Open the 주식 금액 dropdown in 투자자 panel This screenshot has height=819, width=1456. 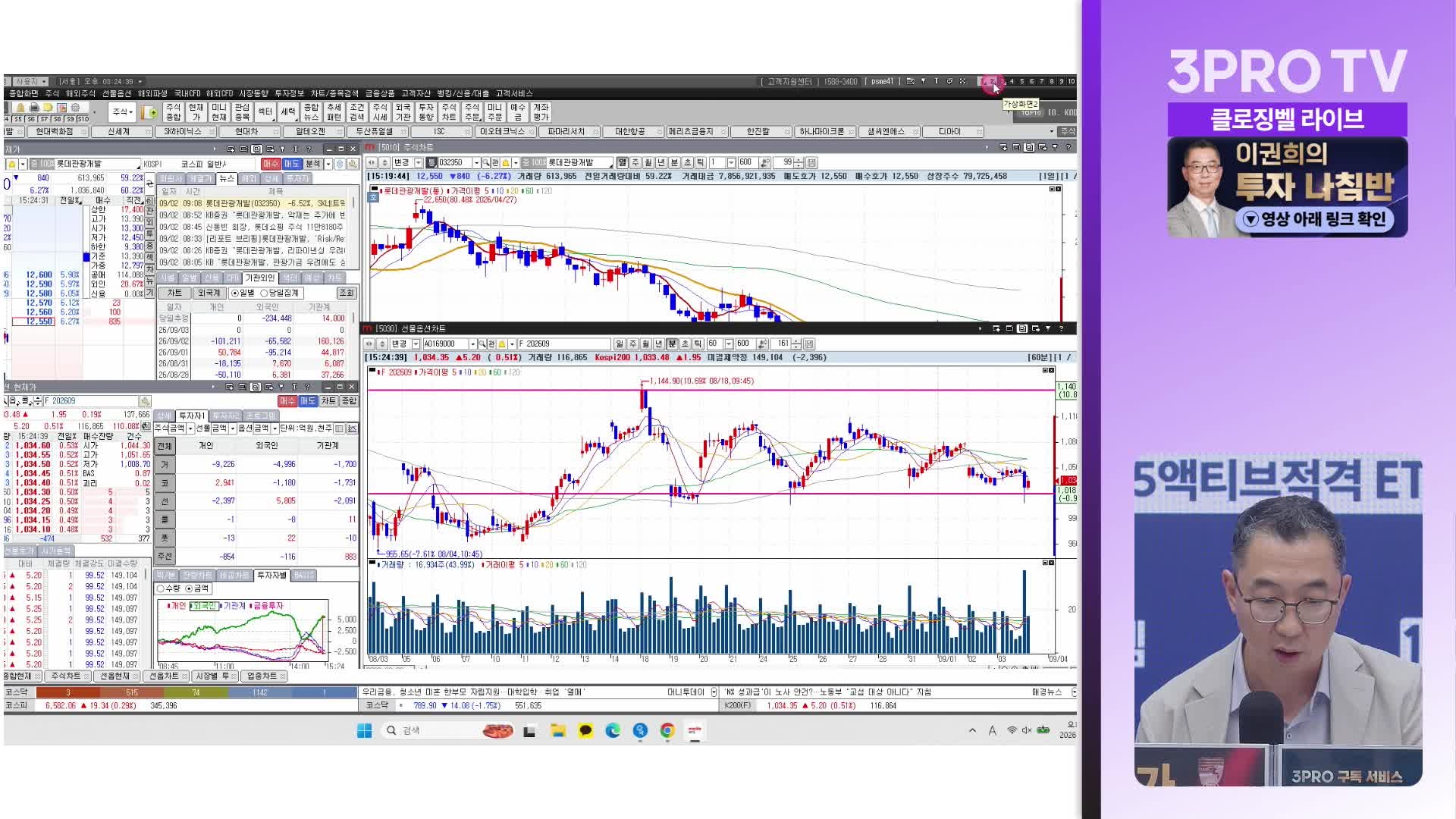[190, 429]
